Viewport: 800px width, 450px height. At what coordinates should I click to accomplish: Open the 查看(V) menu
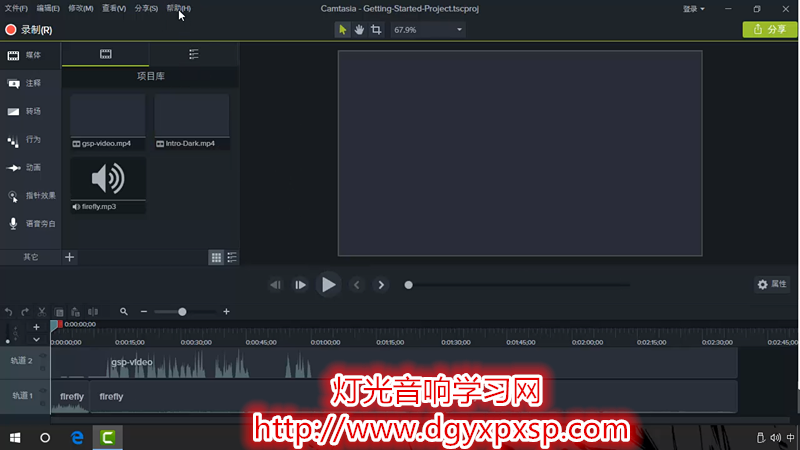(114, 8)
